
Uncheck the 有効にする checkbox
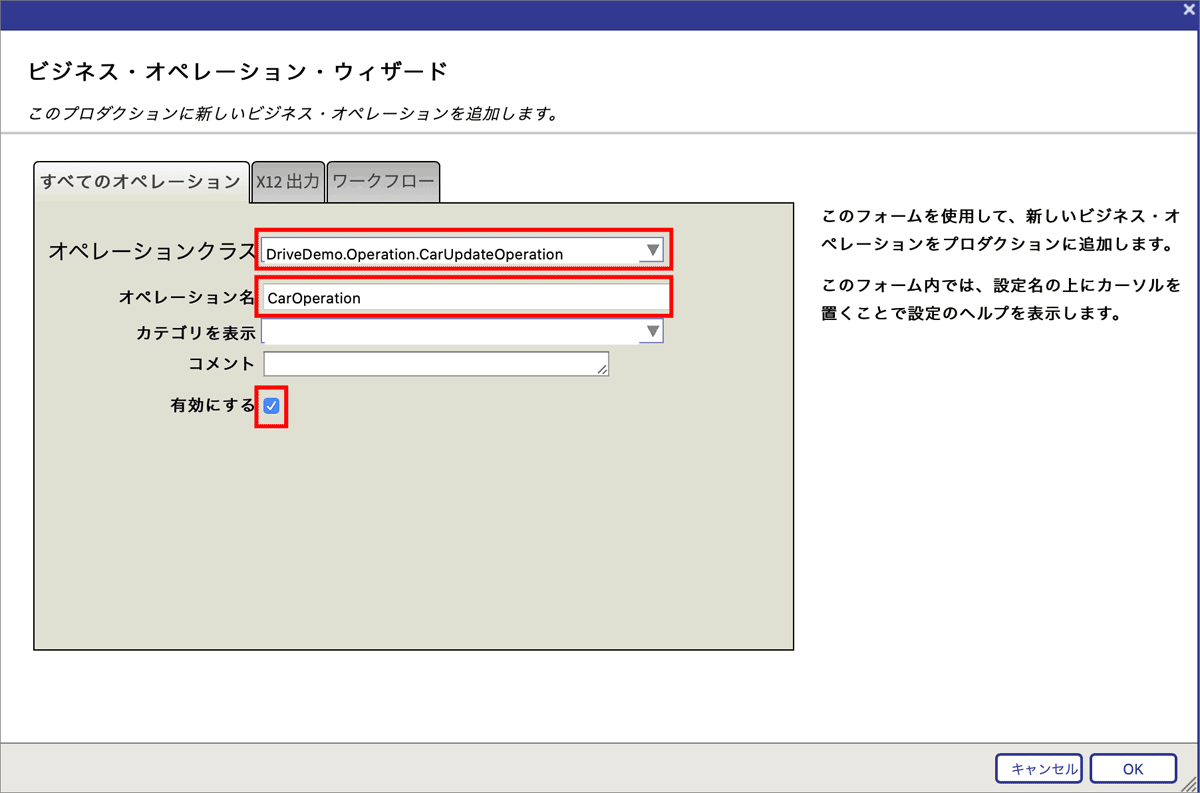pos(271,406)
